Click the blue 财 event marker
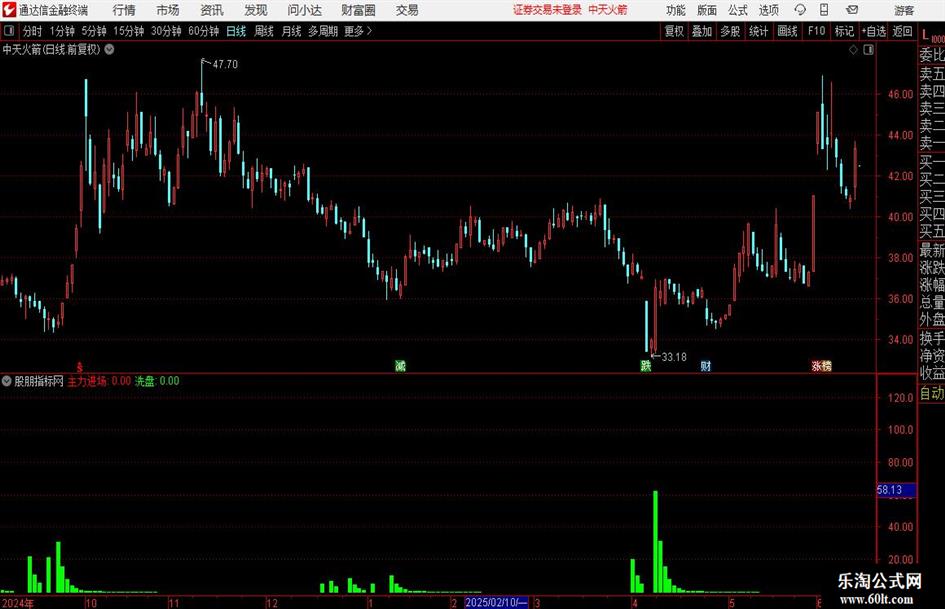The height and width of the screenshot is (609, 945). (x=706, y=365)
